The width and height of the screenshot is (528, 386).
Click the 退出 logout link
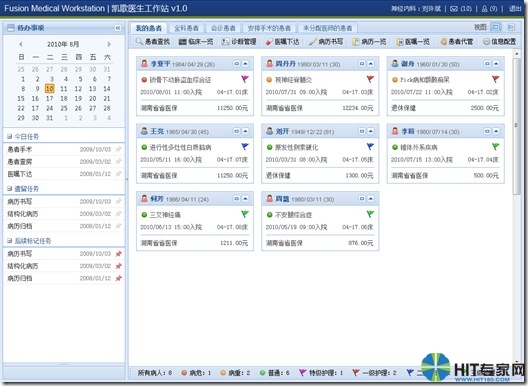(x=515, y=9)
